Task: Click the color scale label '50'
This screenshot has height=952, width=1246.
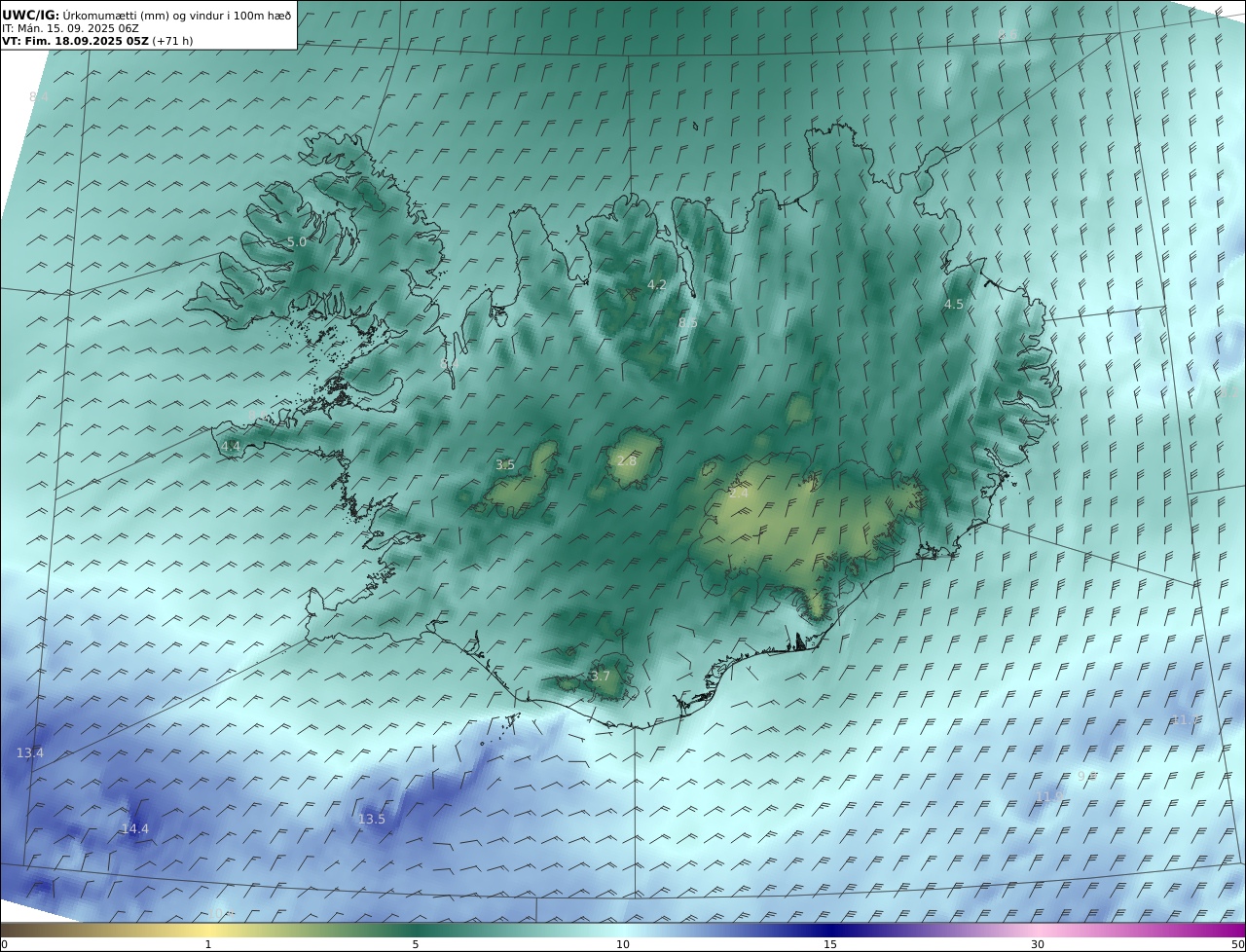Action: pos(1238,944)
